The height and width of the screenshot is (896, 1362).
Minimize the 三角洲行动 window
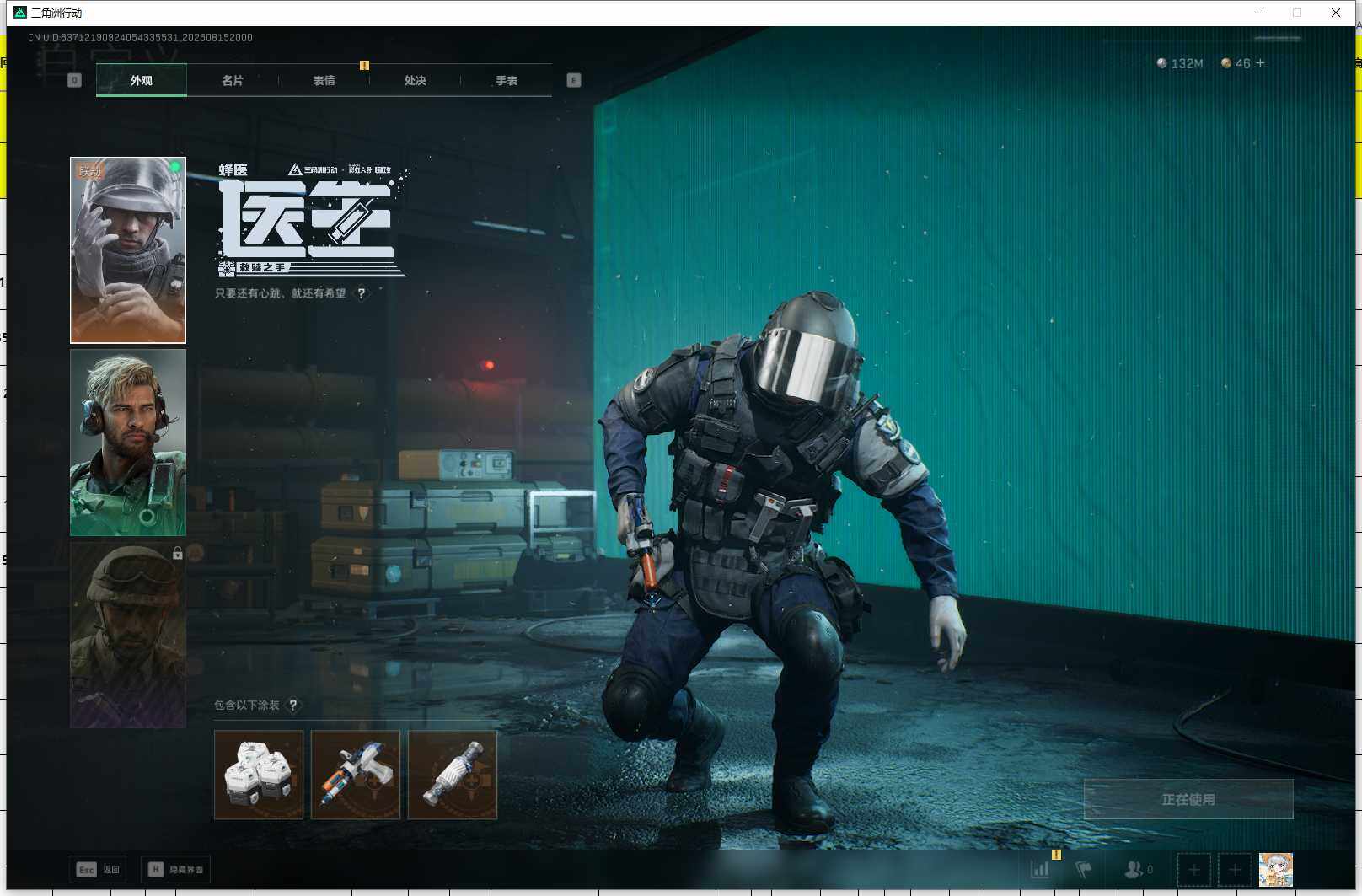[1259, 13]
